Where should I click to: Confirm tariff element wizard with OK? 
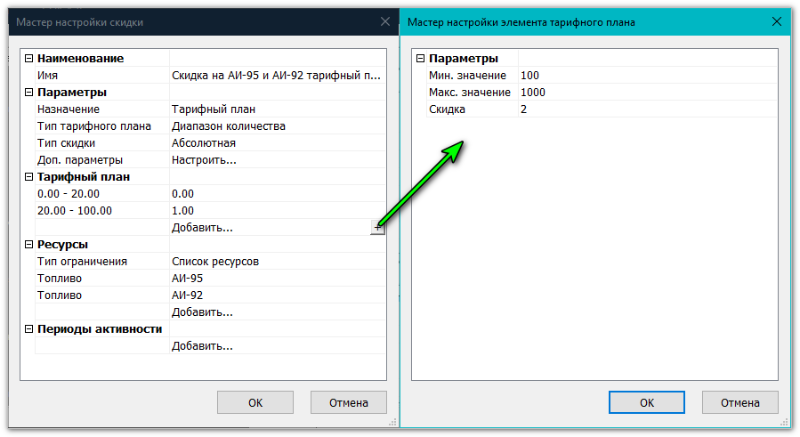tap(646, 402)
